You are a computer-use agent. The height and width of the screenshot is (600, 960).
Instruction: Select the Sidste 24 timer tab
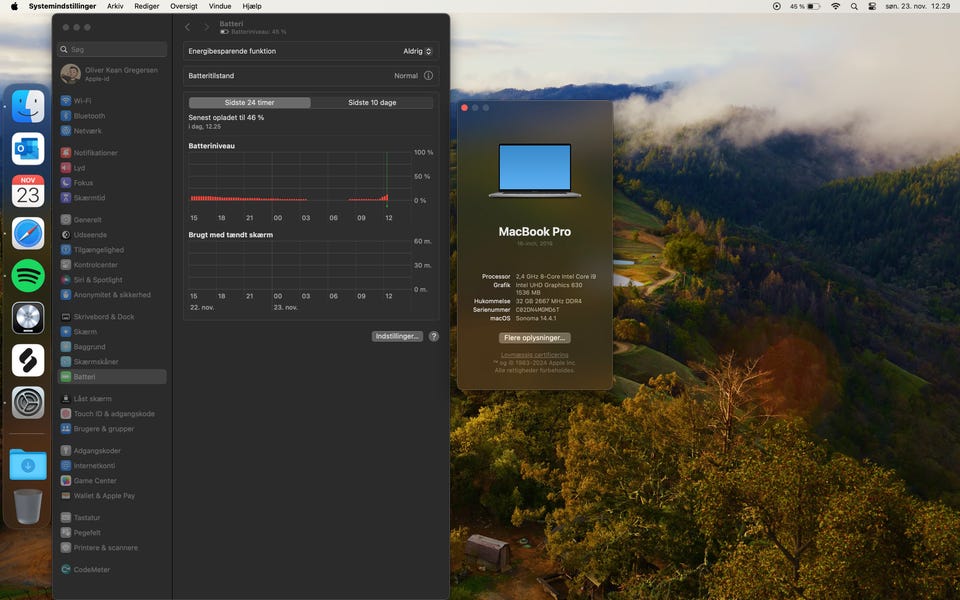pyautogui.click(x=249, y=103)
